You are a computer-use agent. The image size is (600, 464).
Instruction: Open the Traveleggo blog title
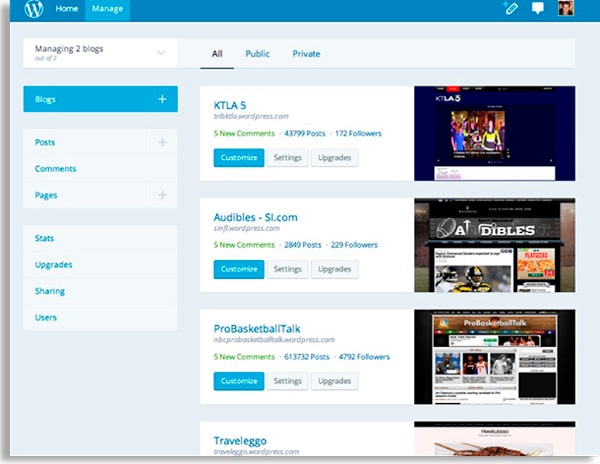[x=240, y=441]
